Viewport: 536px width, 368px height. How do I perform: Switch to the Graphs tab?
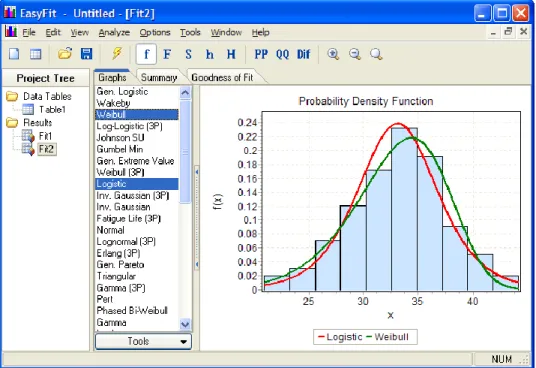pyautogui.click(x=112, y=78)
